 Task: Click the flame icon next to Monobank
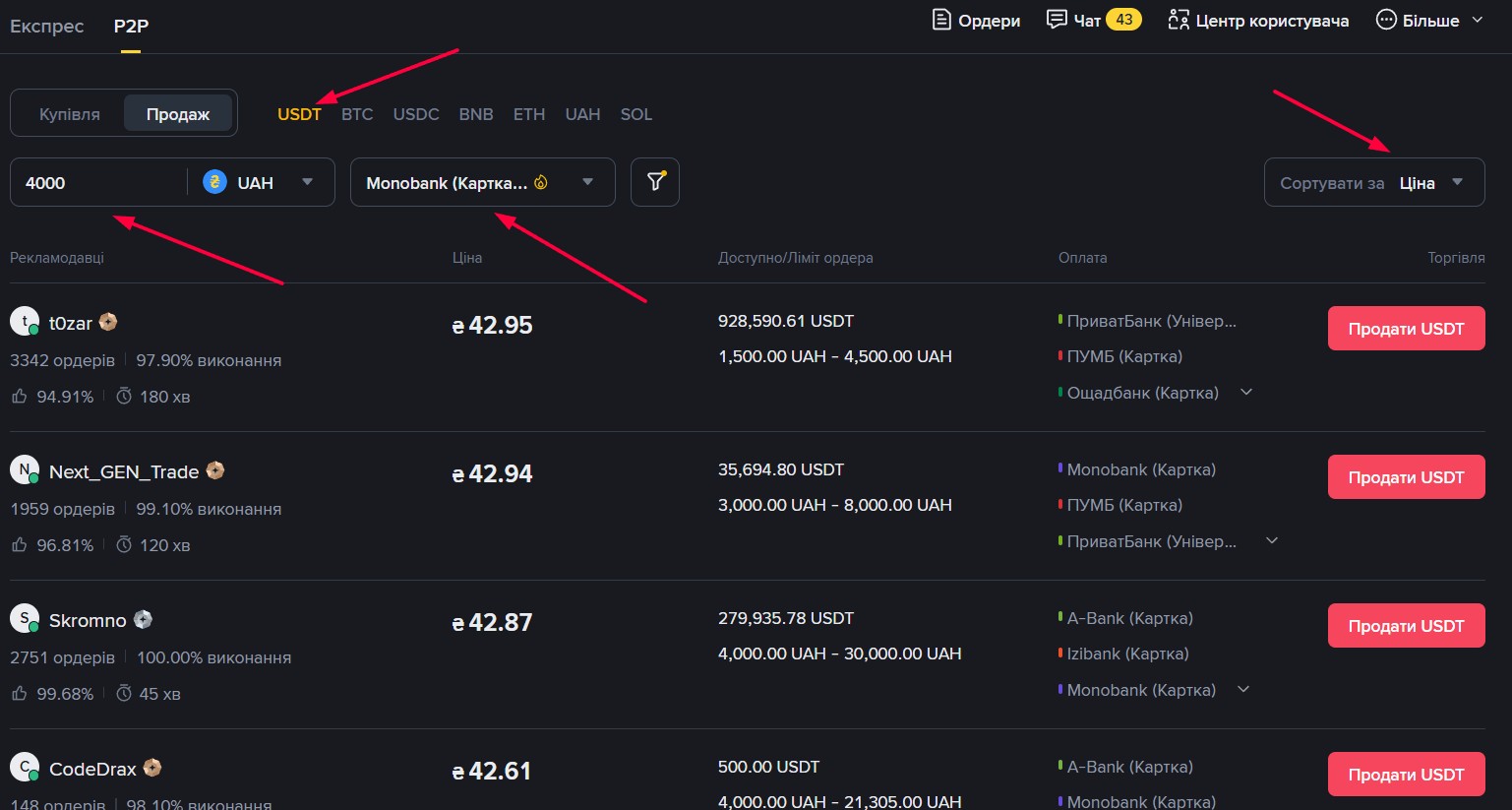541,182
